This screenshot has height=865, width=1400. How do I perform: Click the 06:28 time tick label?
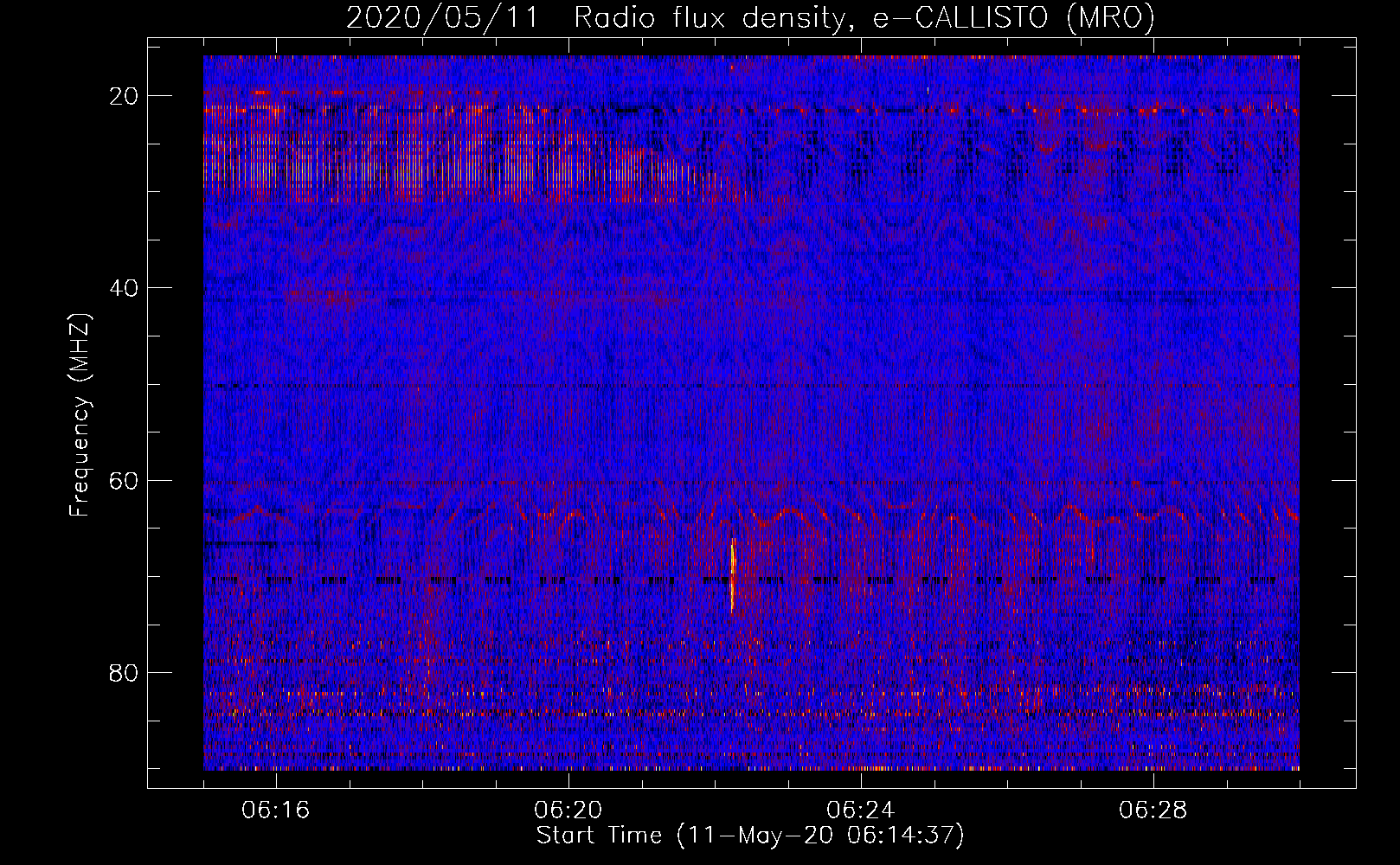[x=1153, y=811]
